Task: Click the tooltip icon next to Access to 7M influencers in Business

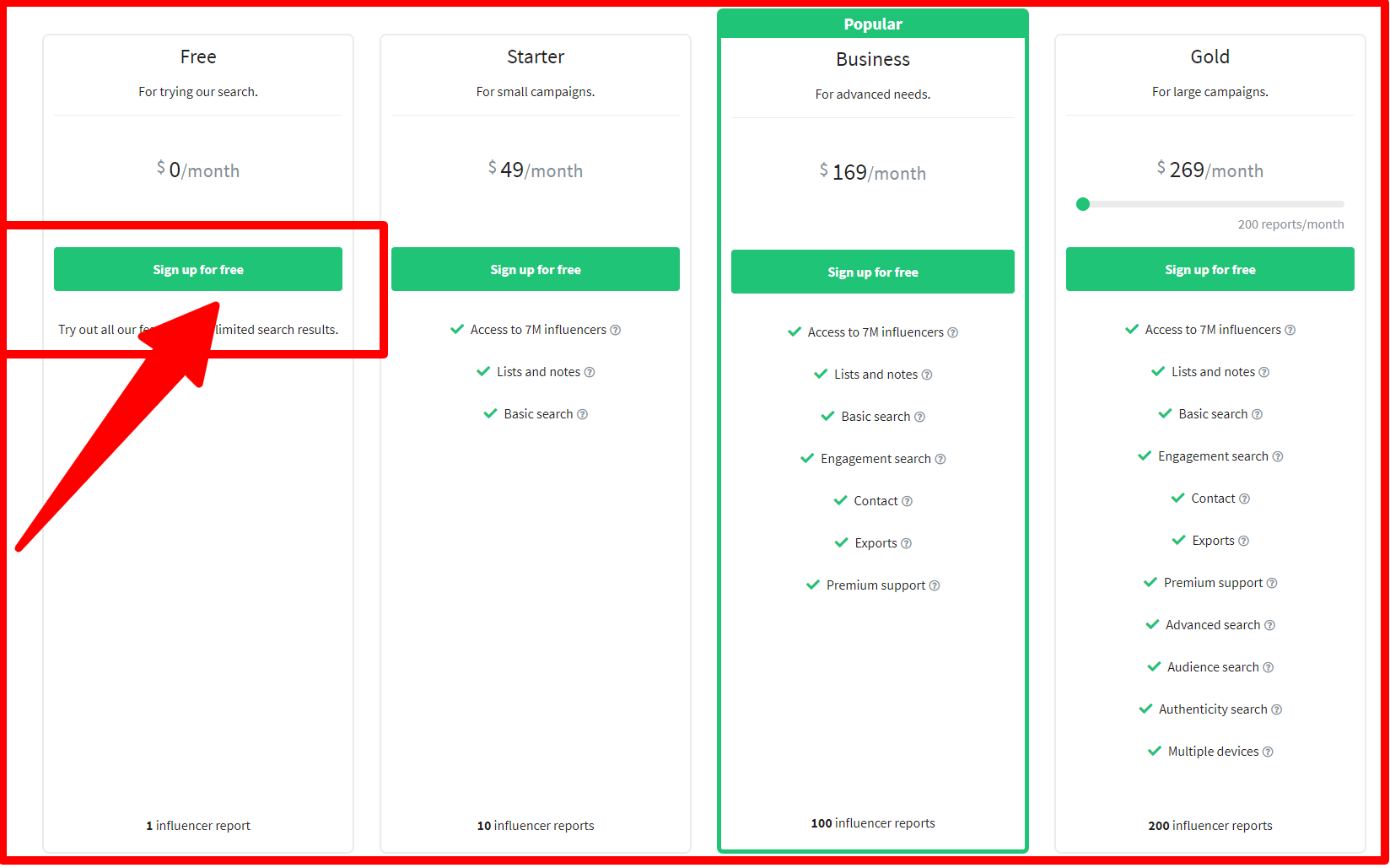Action: (952, 332)
